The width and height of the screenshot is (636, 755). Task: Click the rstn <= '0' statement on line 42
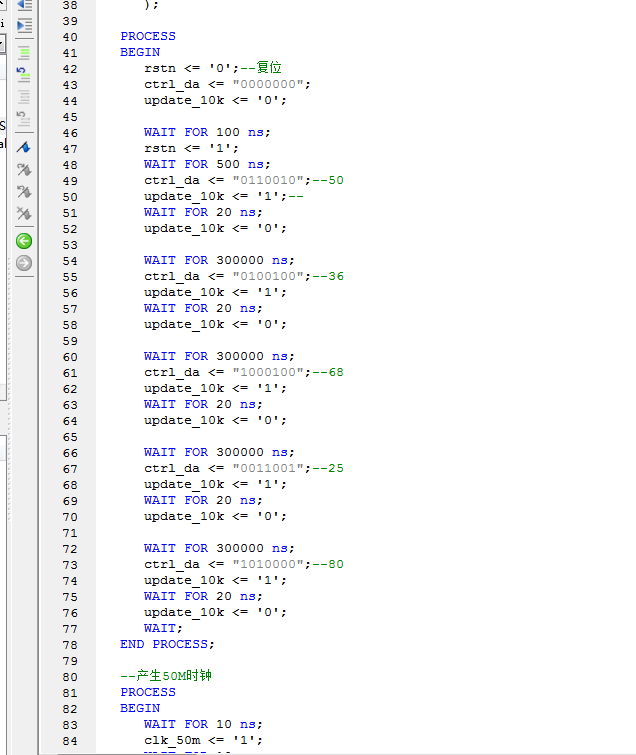coord(191,68)
